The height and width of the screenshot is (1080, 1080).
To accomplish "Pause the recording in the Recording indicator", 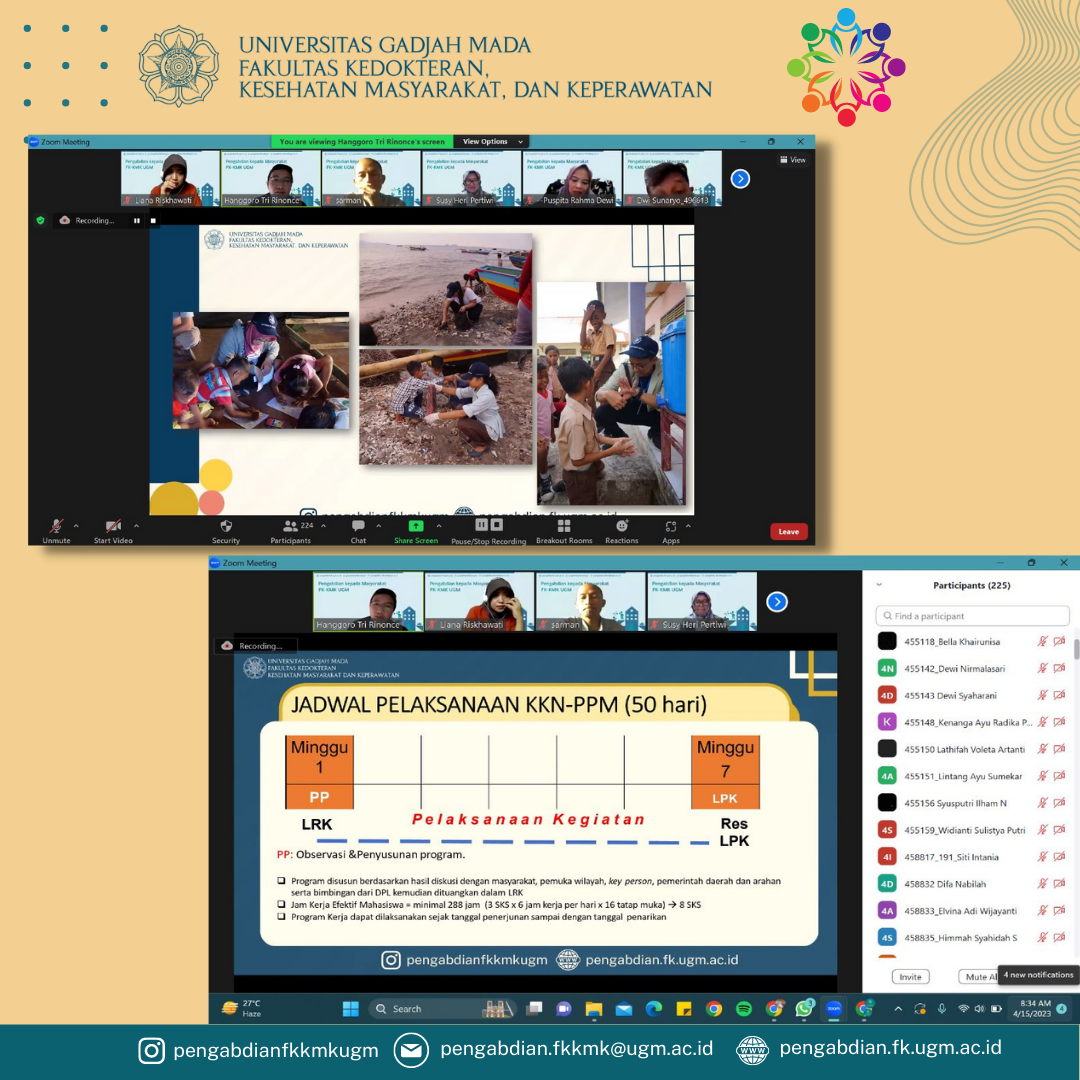I will coord(137,220).
